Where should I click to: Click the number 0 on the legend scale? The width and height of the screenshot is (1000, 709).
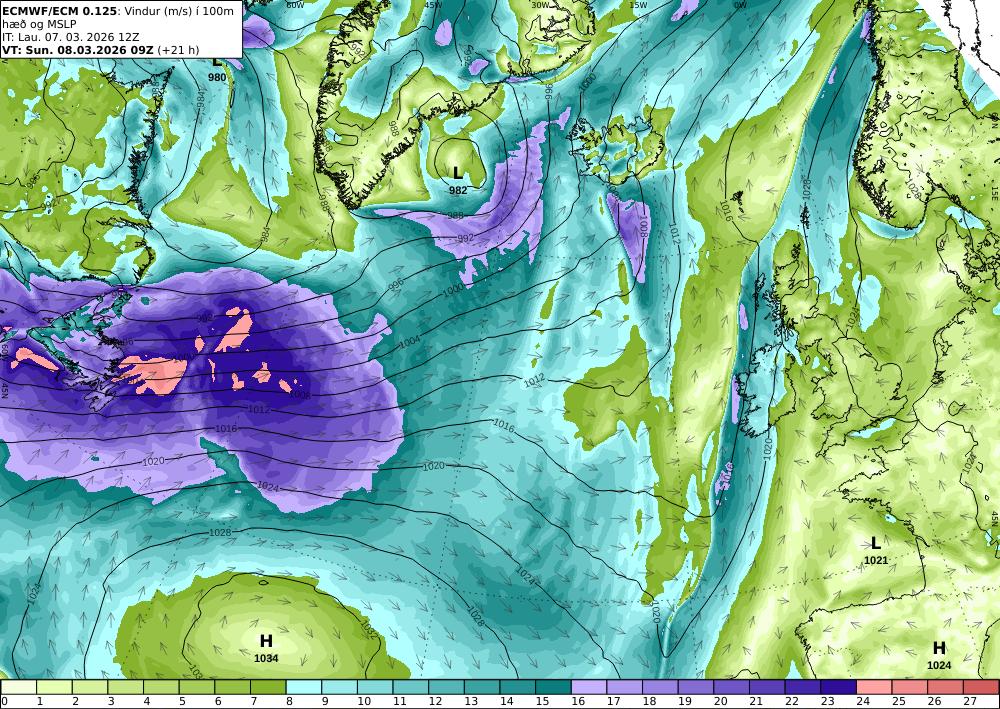4,701
